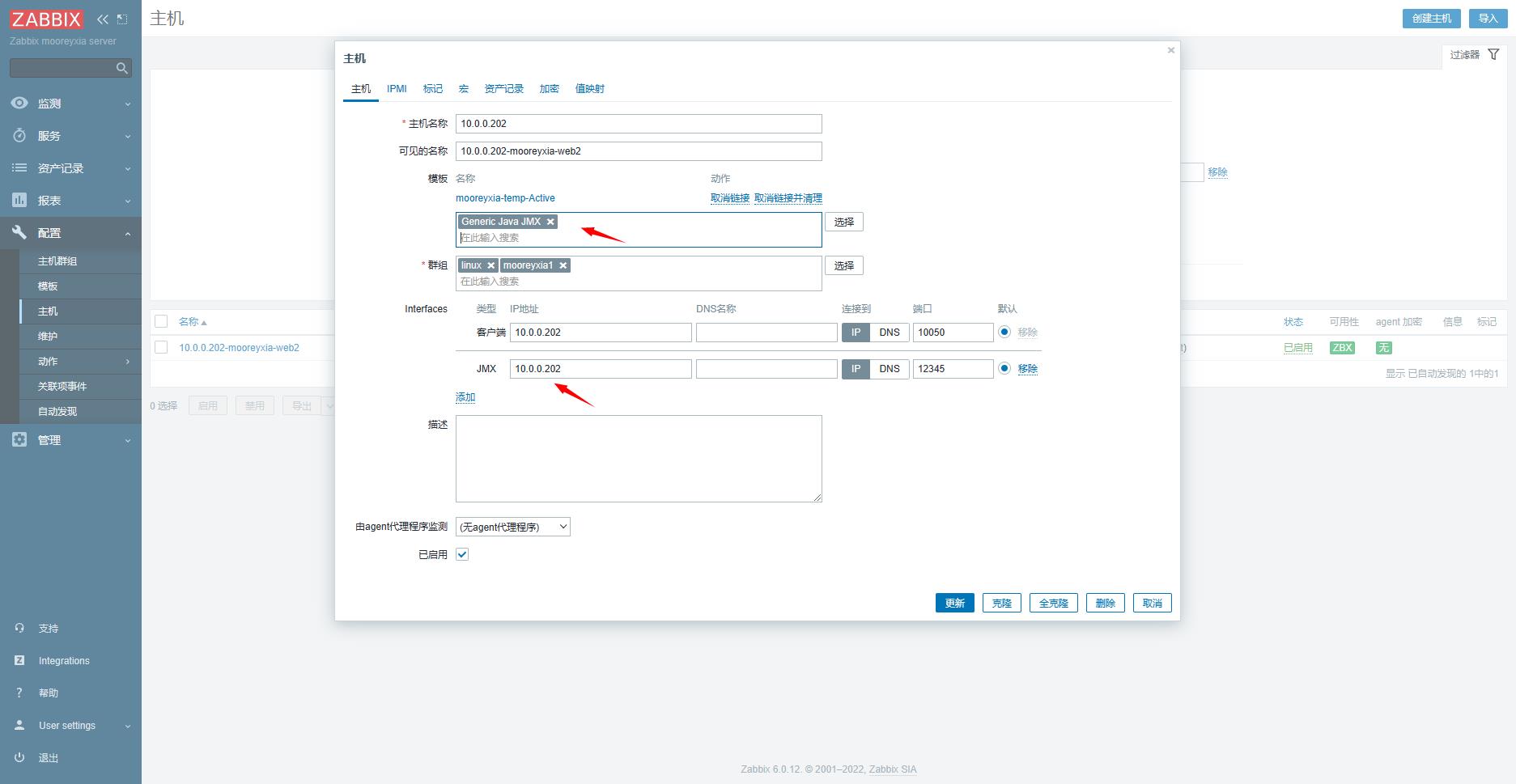
Task: Collapse the 配置 menu section
Action: click(128, 233)
